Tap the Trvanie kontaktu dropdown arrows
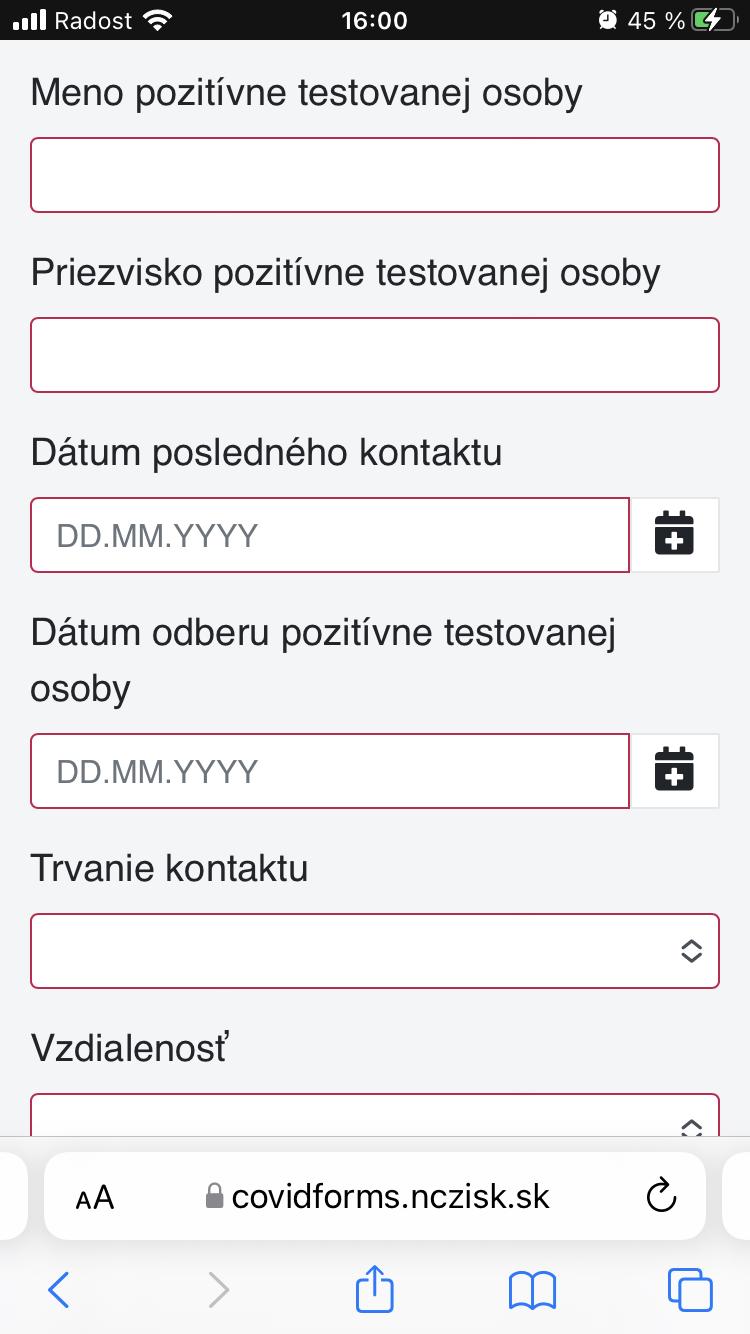 [x=691, y=951]
